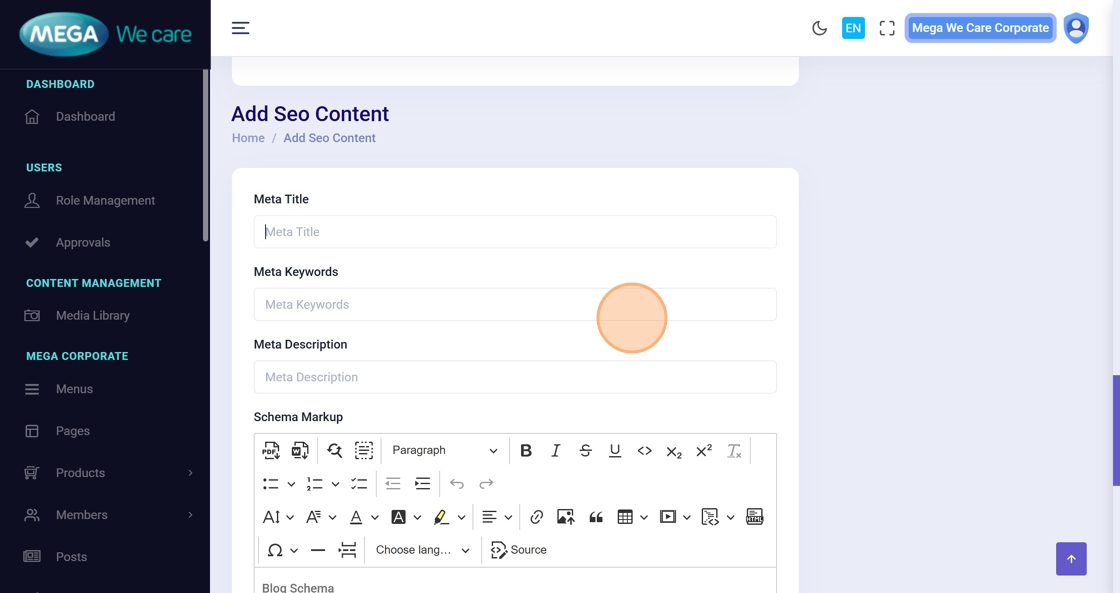Image resolution: width=1120 pixels, height=593 pixels.
Task: Open the Paragraph heading dropdown
Action: point(444,451)
